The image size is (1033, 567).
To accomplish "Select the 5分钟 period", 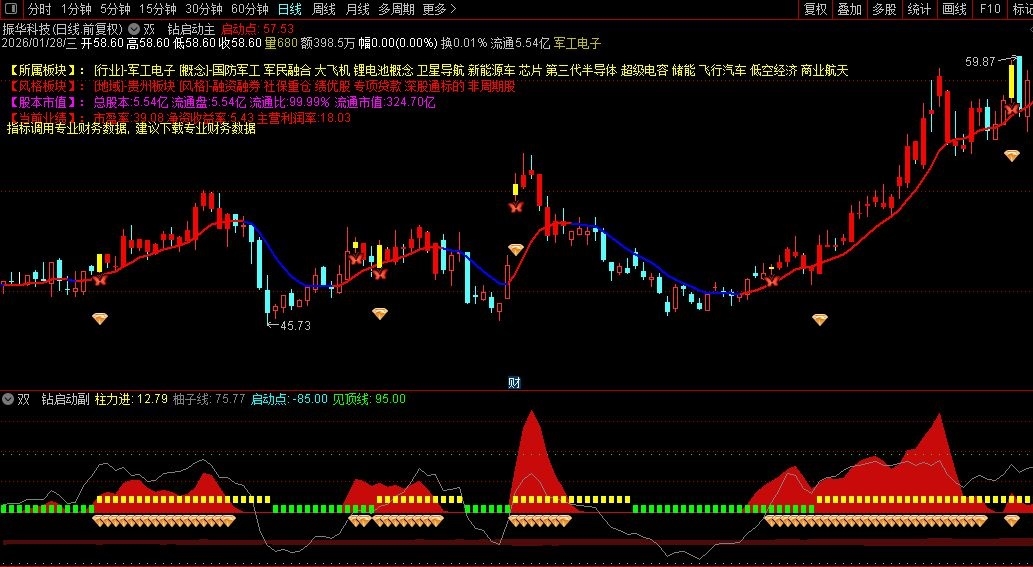I will (x=115, y=9).
